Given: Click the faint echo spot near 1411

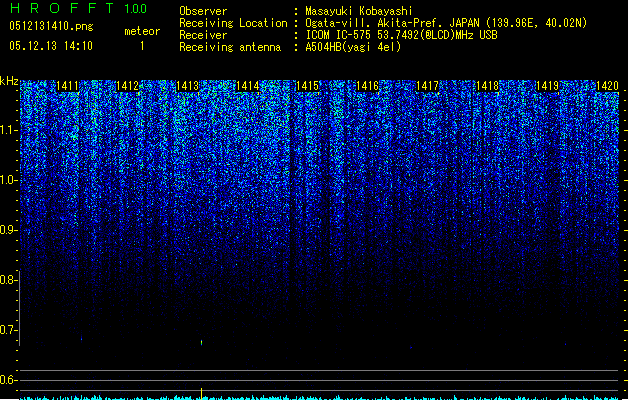Looking at the screenshot, I should point(81,338).
